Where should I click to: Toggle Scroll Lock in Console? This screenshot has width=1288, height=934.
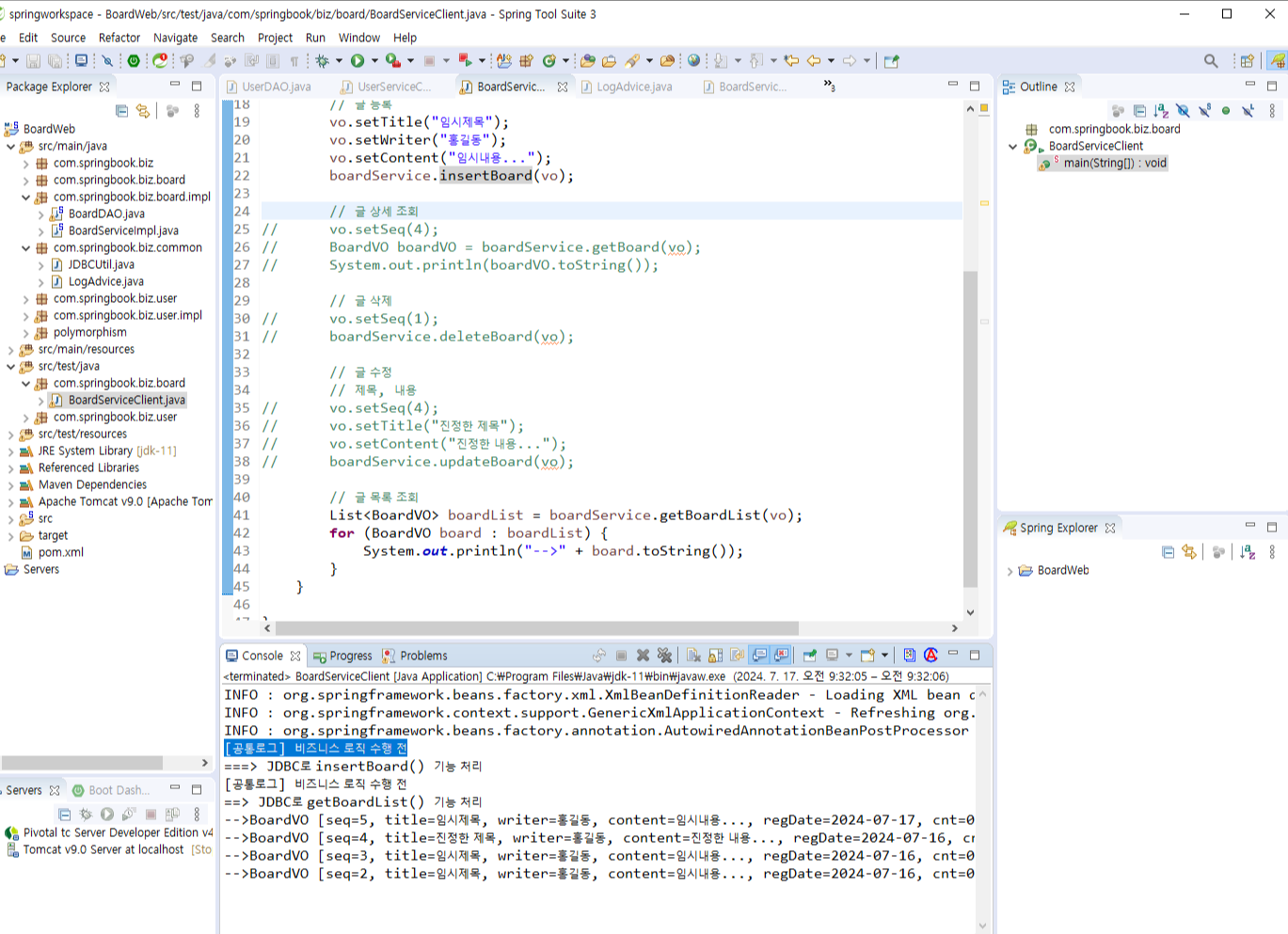coord(715,656)
